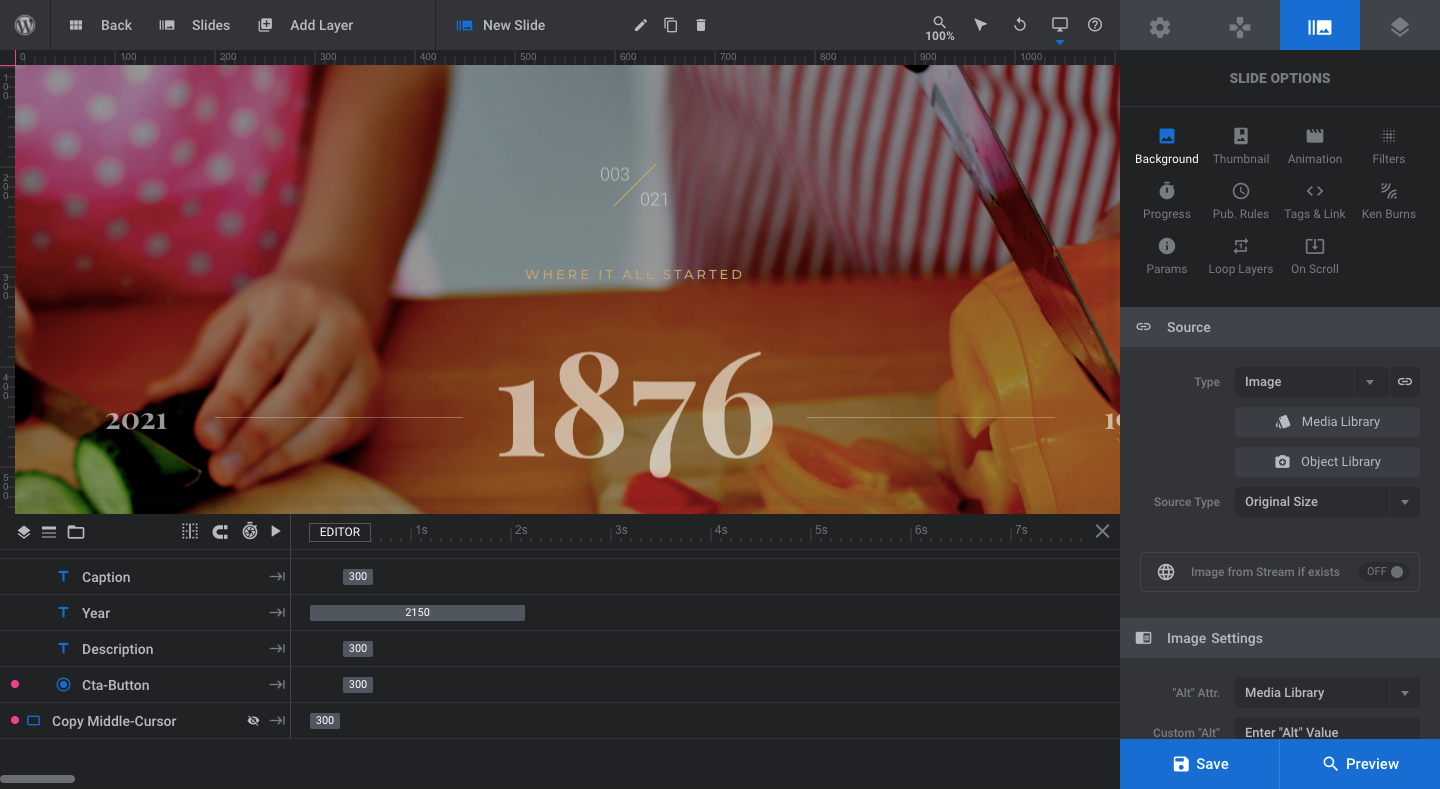Viewport: 1440px width, 789px height.
Task: Click the Media Library button
Action: click(x=1327, y=422)
